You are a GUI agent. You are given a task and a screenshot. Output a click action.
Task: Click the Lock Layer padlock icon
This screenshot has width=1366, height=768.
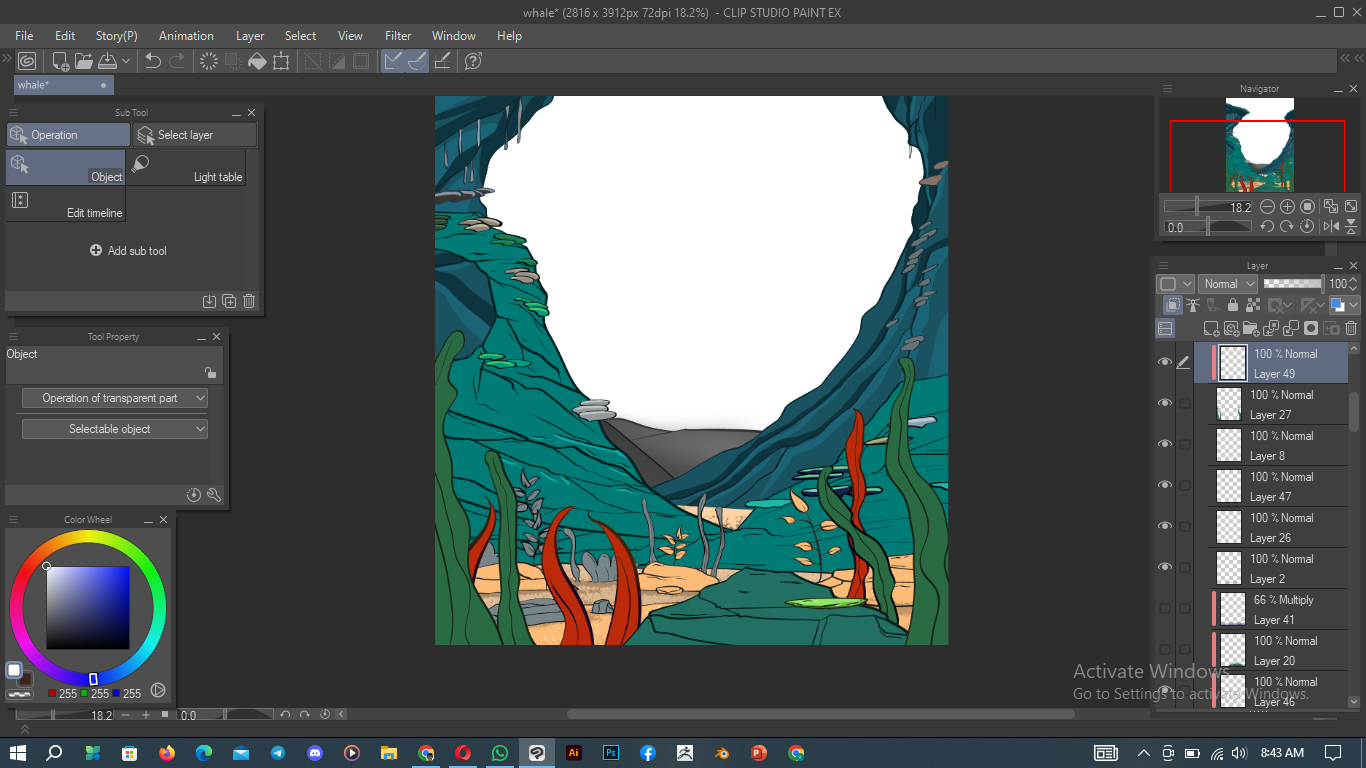point(1233,306)
